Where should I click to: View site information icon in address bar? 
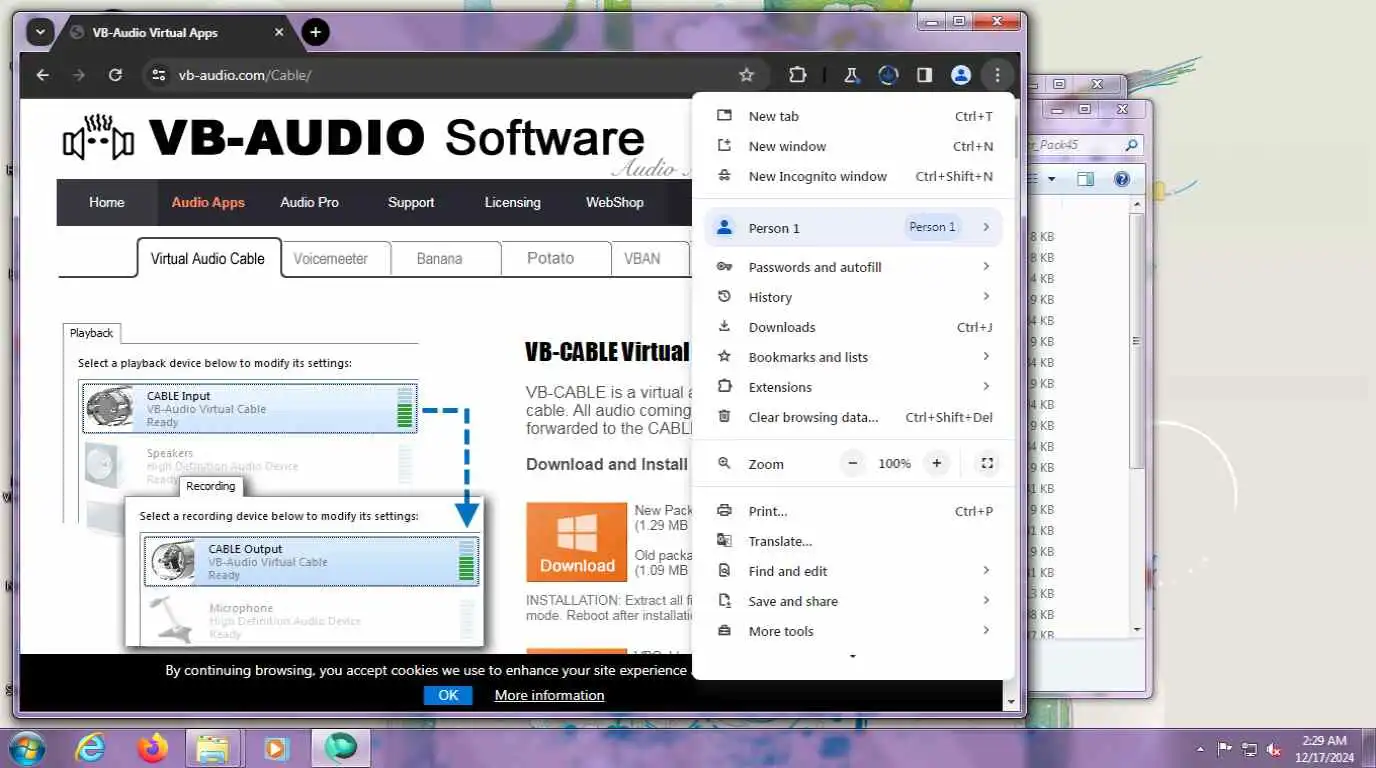click(x=158, y=75)
